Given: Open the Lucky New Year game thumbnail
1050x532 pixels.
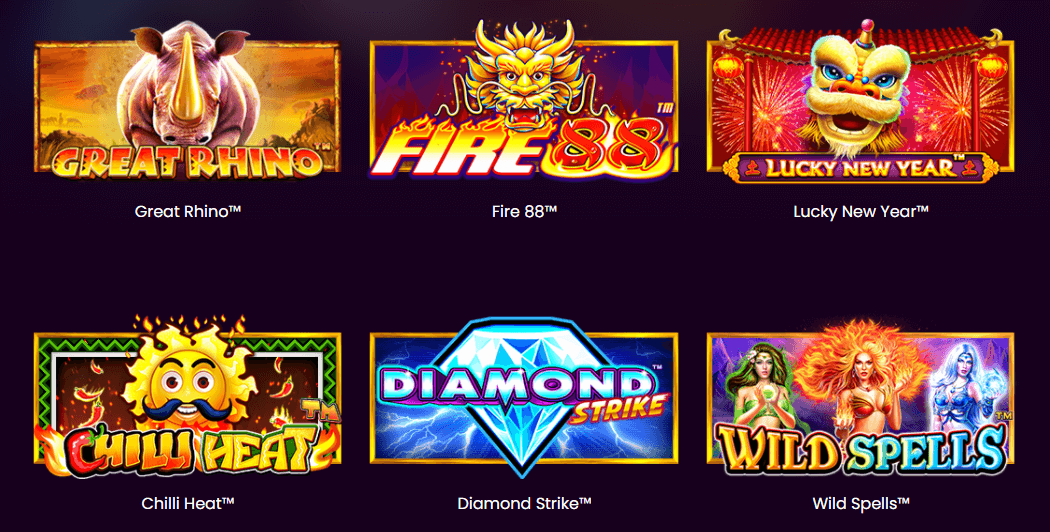Looking at the screenshot, I should (x=860, y=101).
